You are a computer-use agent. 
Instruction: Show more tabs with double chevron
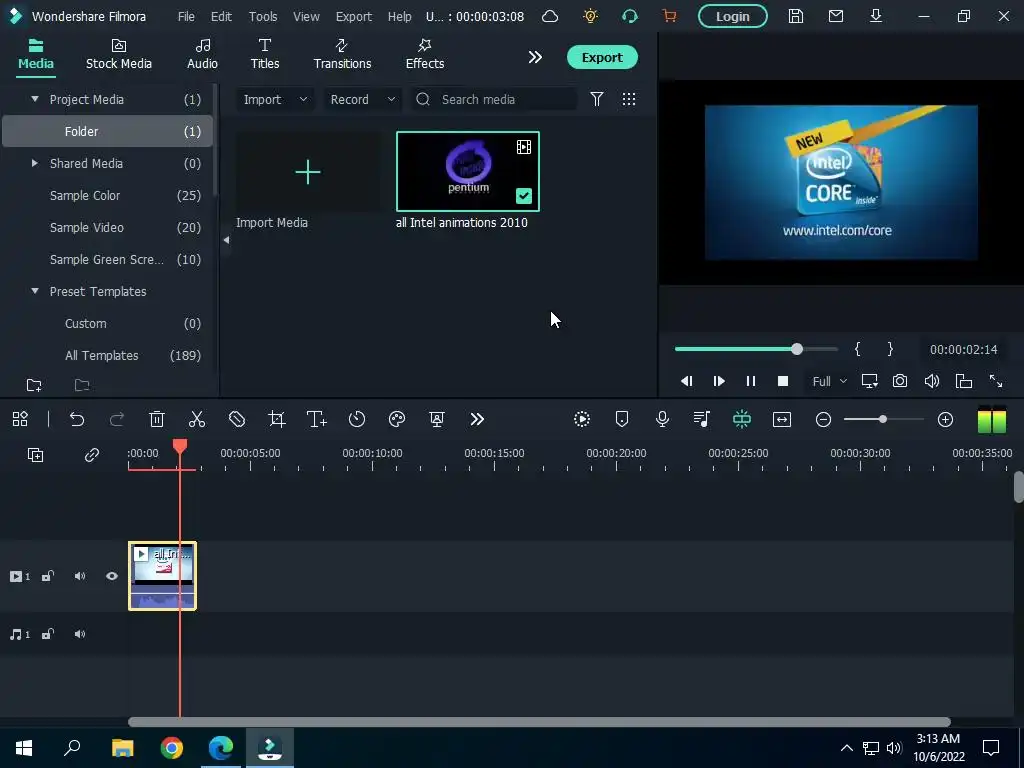coord(535,57)
